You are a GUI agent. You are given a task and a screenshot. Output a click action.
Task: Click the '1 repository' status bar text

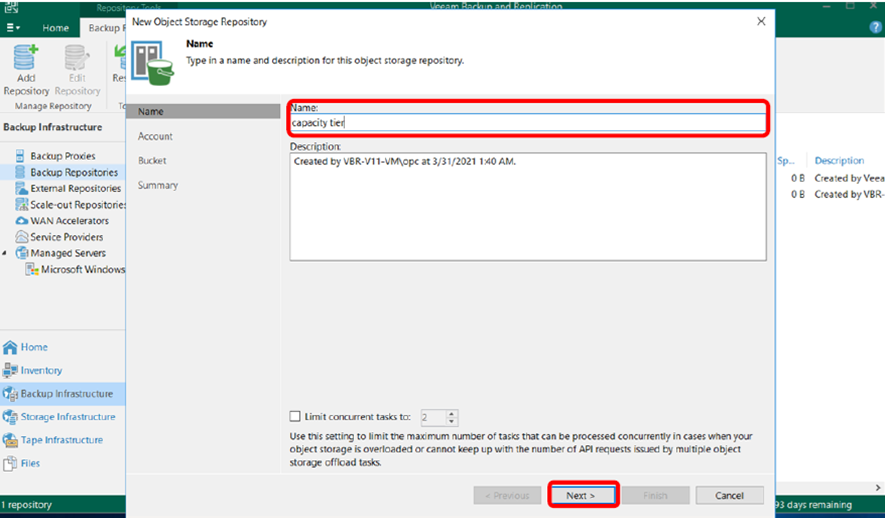click(x=27, y=504)
